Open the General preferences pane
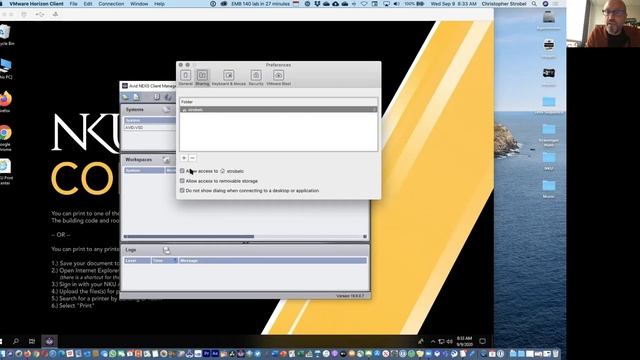Screen dimensions: 640x360 (185, 77)
